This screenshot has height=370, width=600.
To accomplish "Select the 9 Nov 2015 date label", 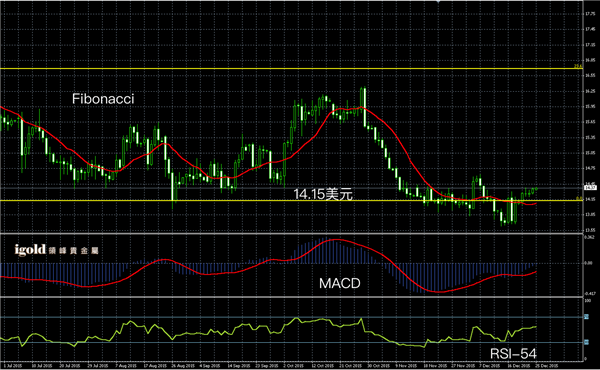I will pos(405,366).
